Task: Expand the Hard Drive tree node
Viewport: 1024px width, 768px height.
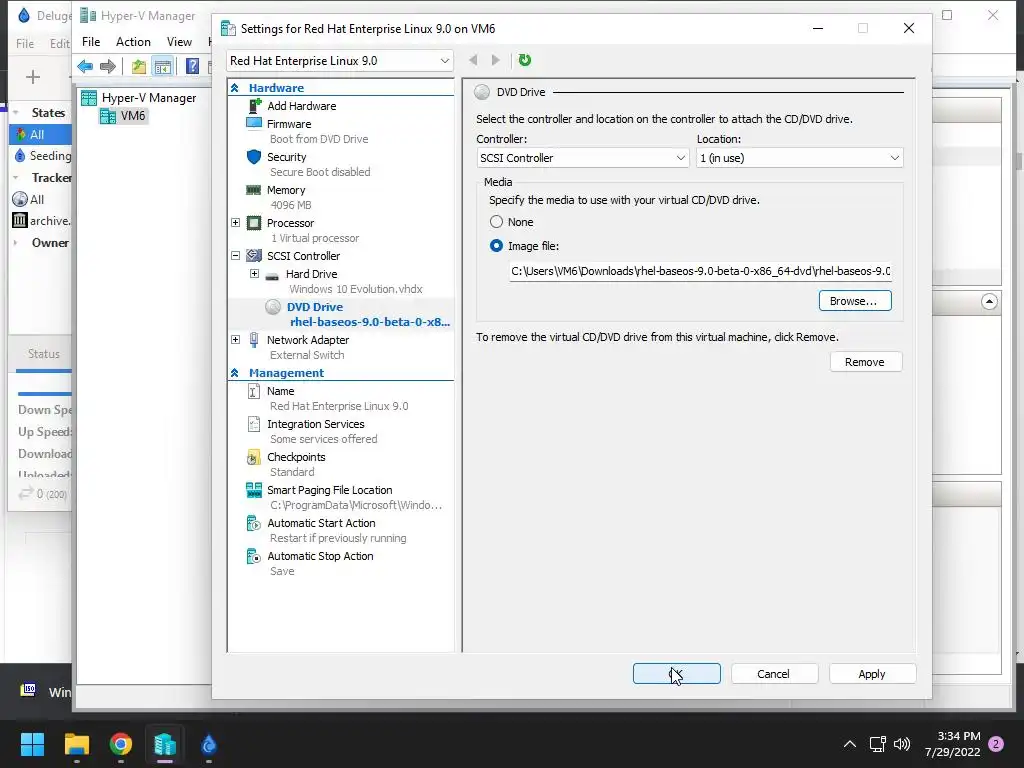Action: (x=255, y=274)
